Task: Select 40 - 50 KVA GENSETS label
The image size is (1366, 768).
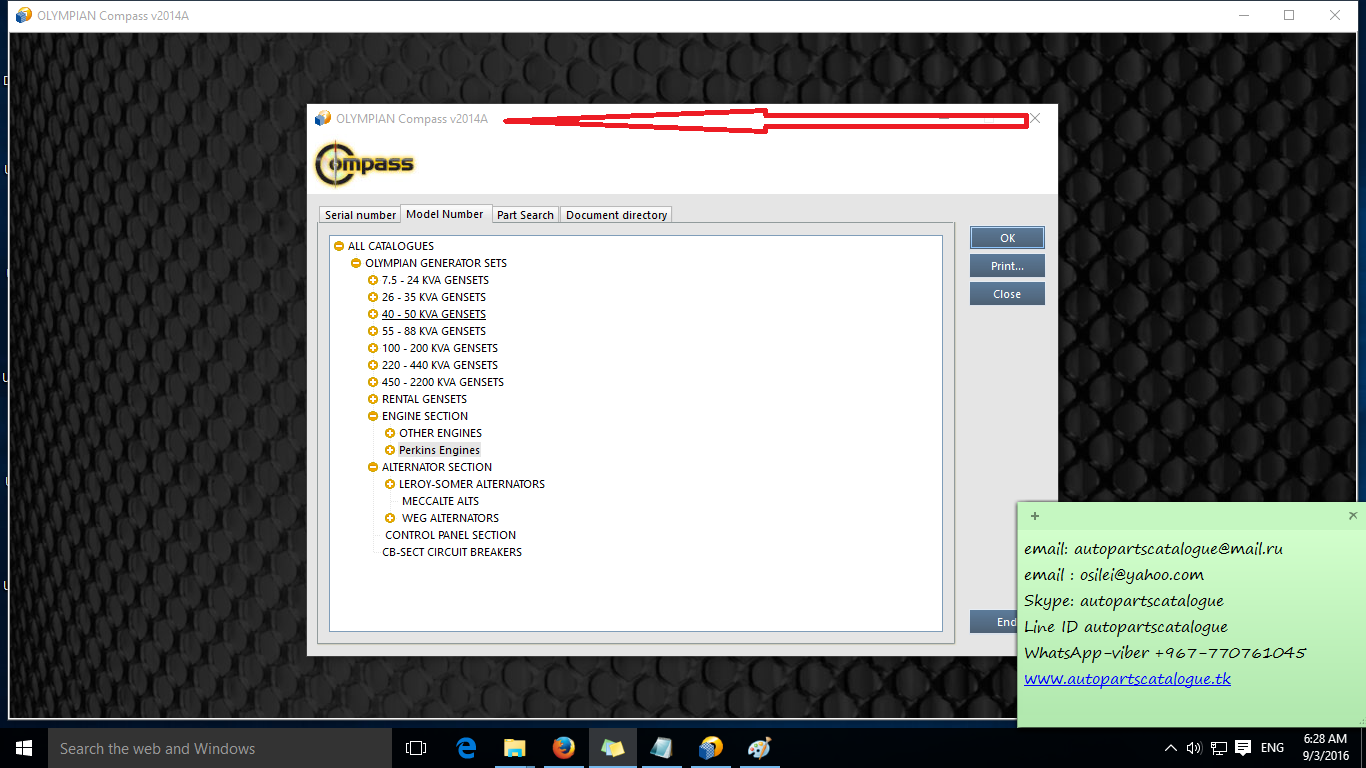Action: tap(434, 314)
